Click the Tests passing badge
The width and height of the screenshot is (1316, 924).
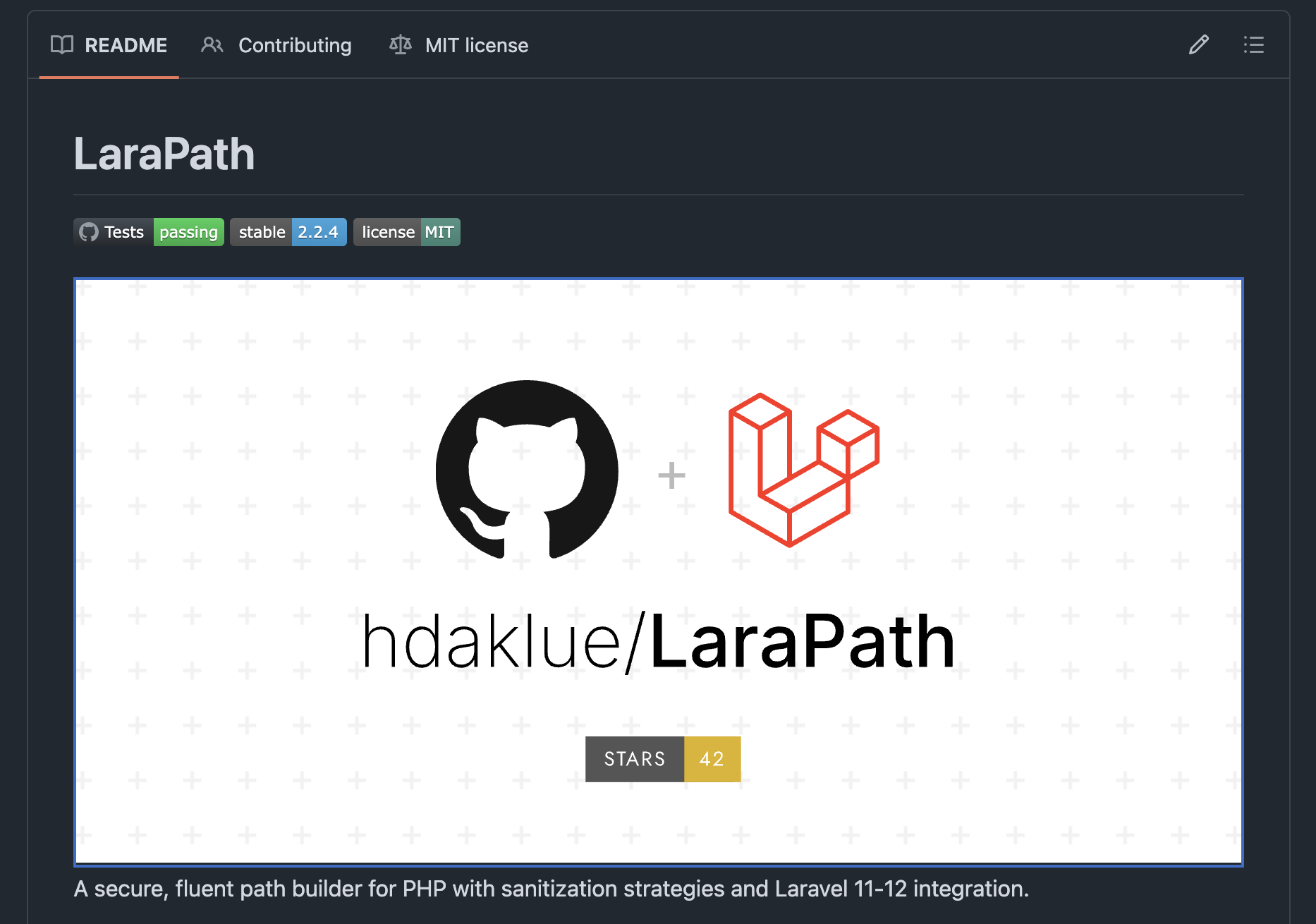(x=148, y=231)
